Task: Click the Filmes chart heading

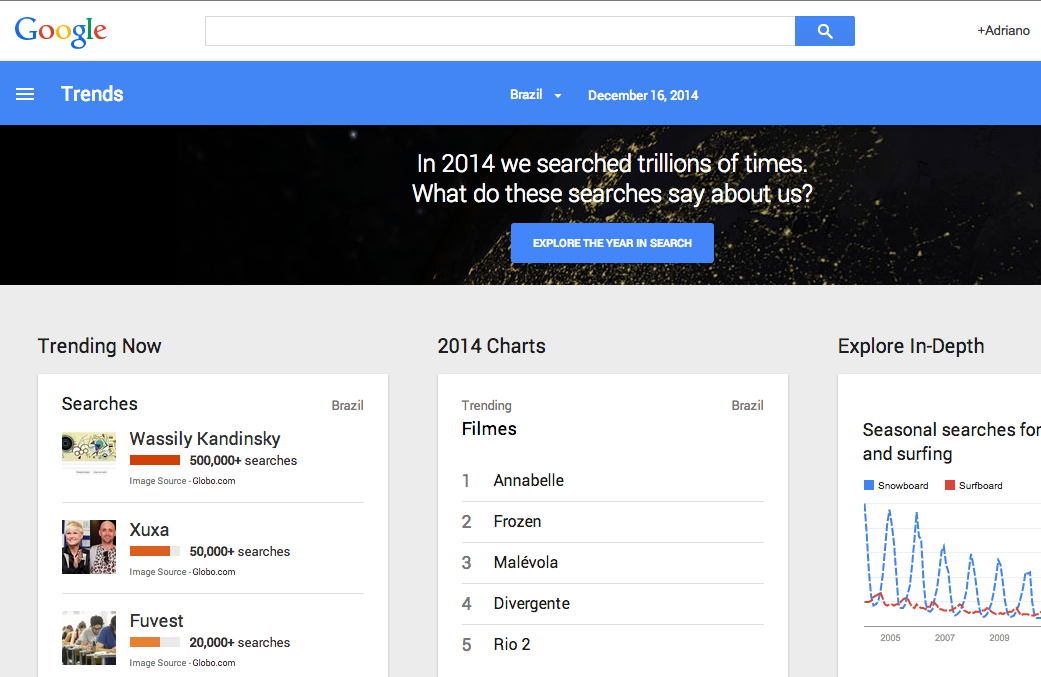Action: coord(489,429)
